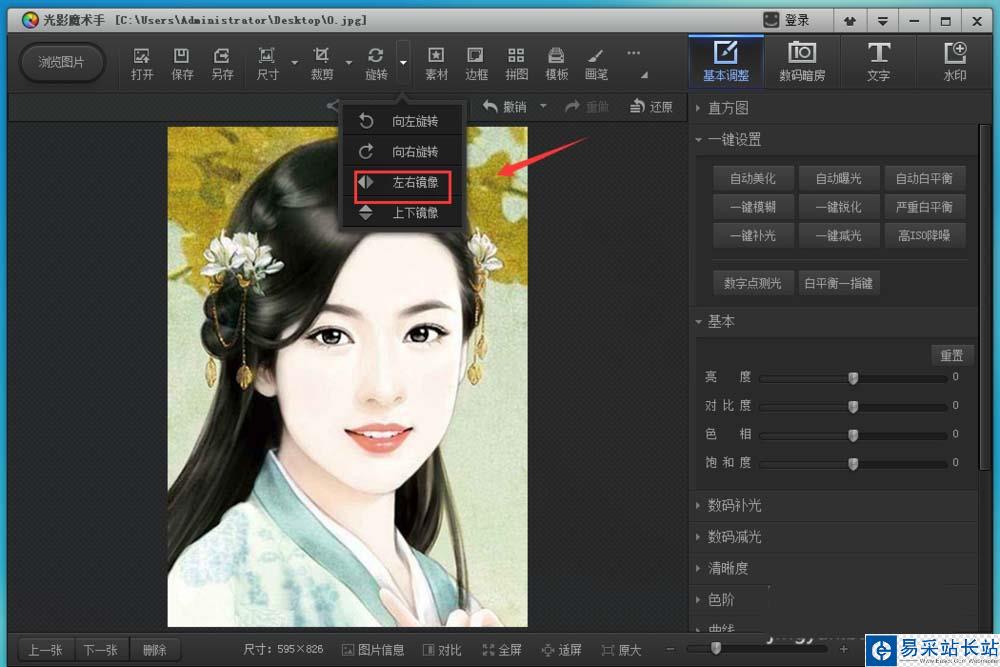Save the picture using 保存 icon
The height and width of the screenshot is (667, 1000).
click(182, 63)
